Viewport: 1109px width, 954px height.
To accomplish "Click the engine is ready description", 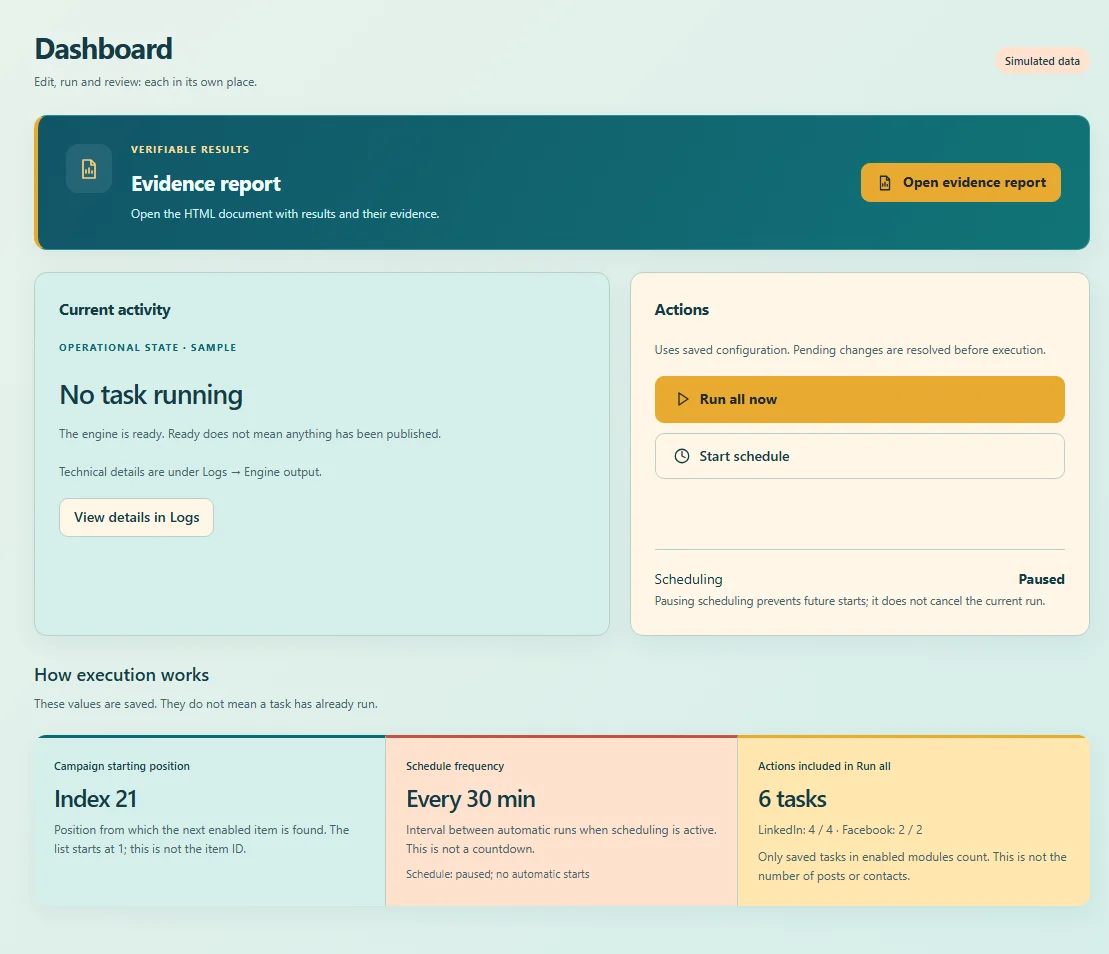I will (x=250, y=434).
